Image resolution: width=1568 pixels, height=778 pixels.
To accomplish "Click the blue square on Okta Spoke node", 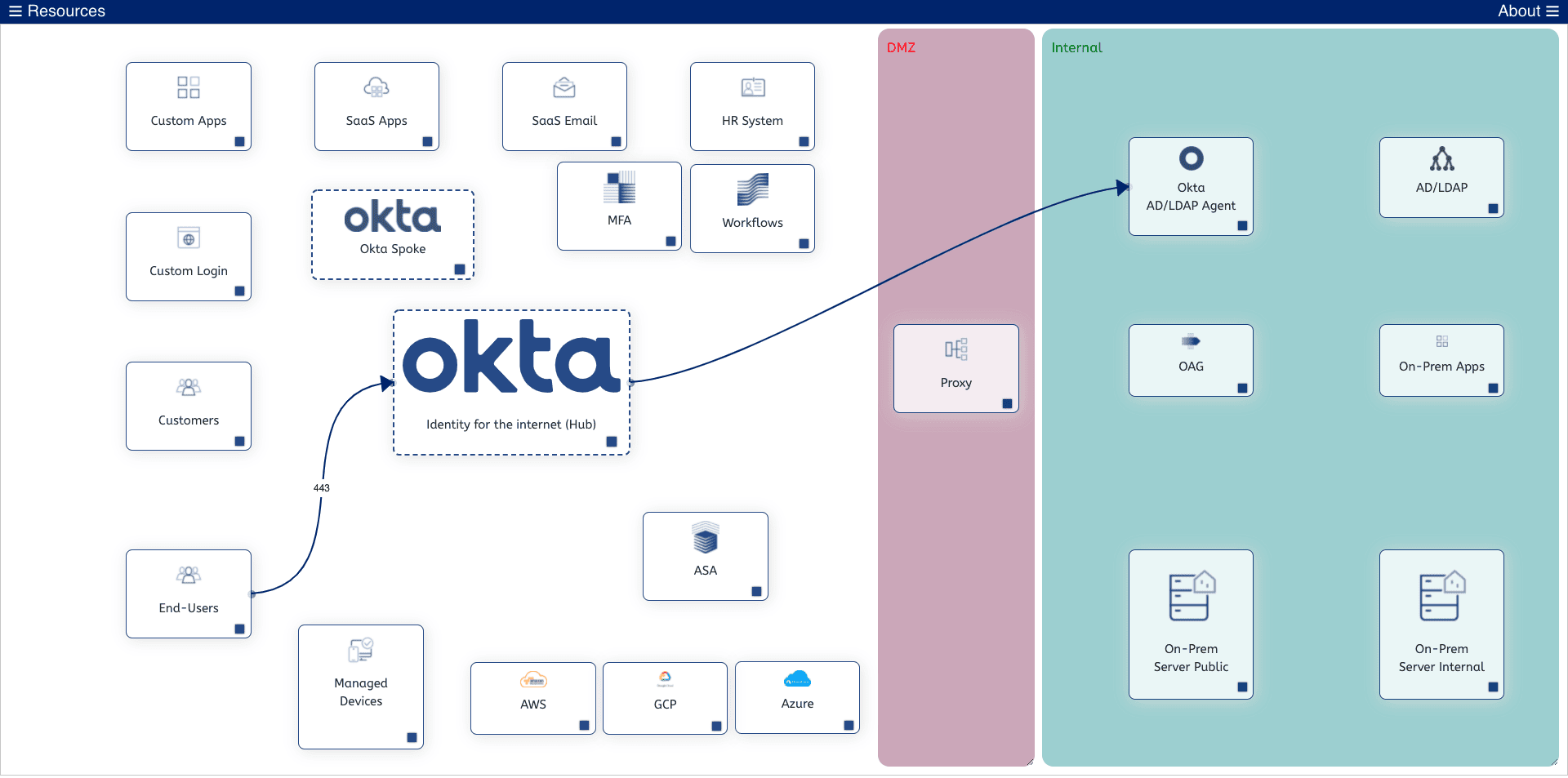I will coord(460,269).
